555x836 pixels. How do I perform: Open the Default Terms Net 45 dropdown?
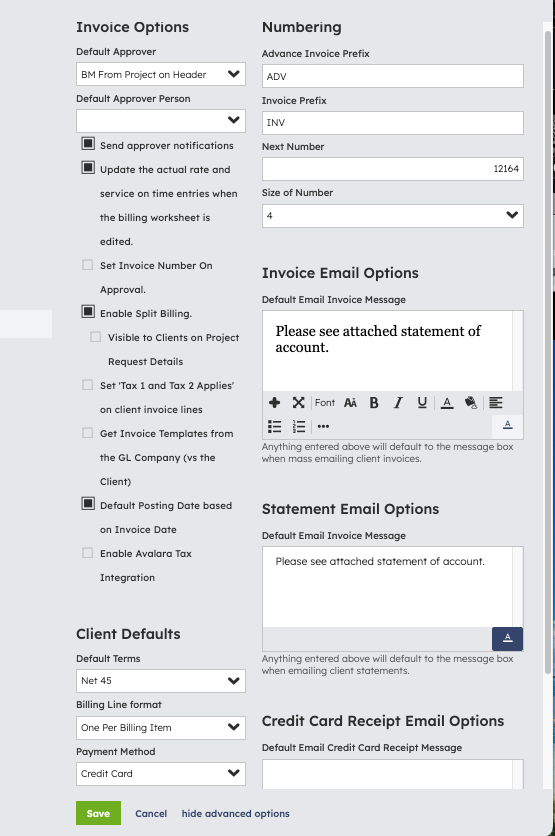pyautogui.click(x=160, y=681)
